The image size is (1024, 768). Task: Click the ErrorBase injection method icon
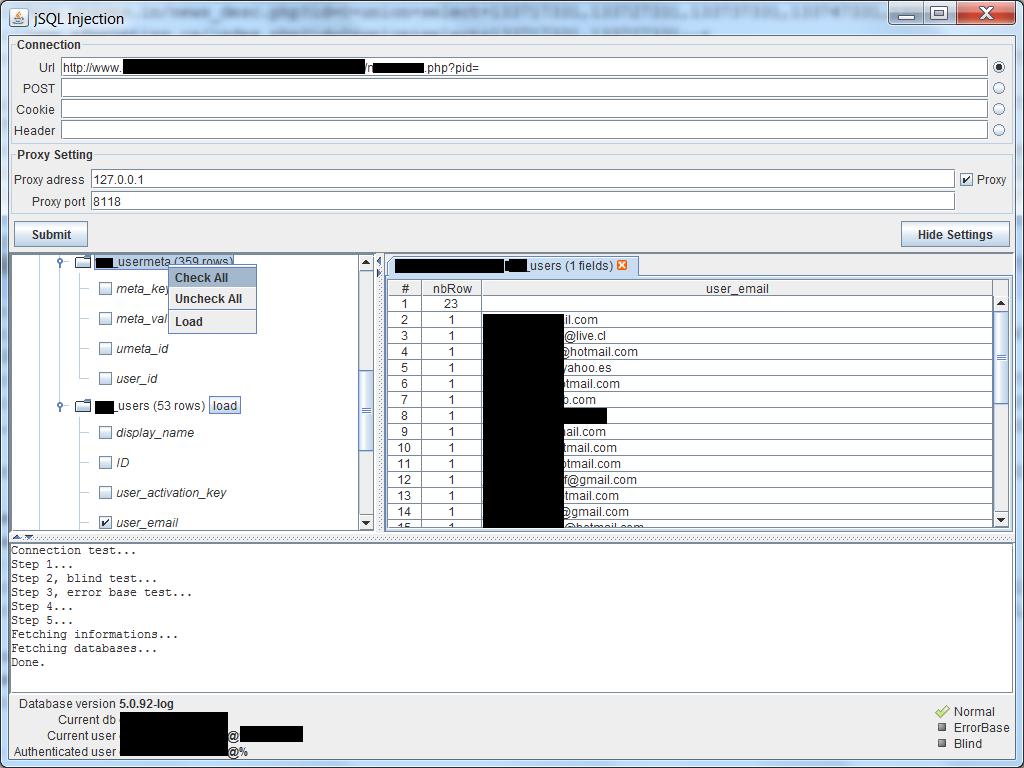[x=941, y=727]
